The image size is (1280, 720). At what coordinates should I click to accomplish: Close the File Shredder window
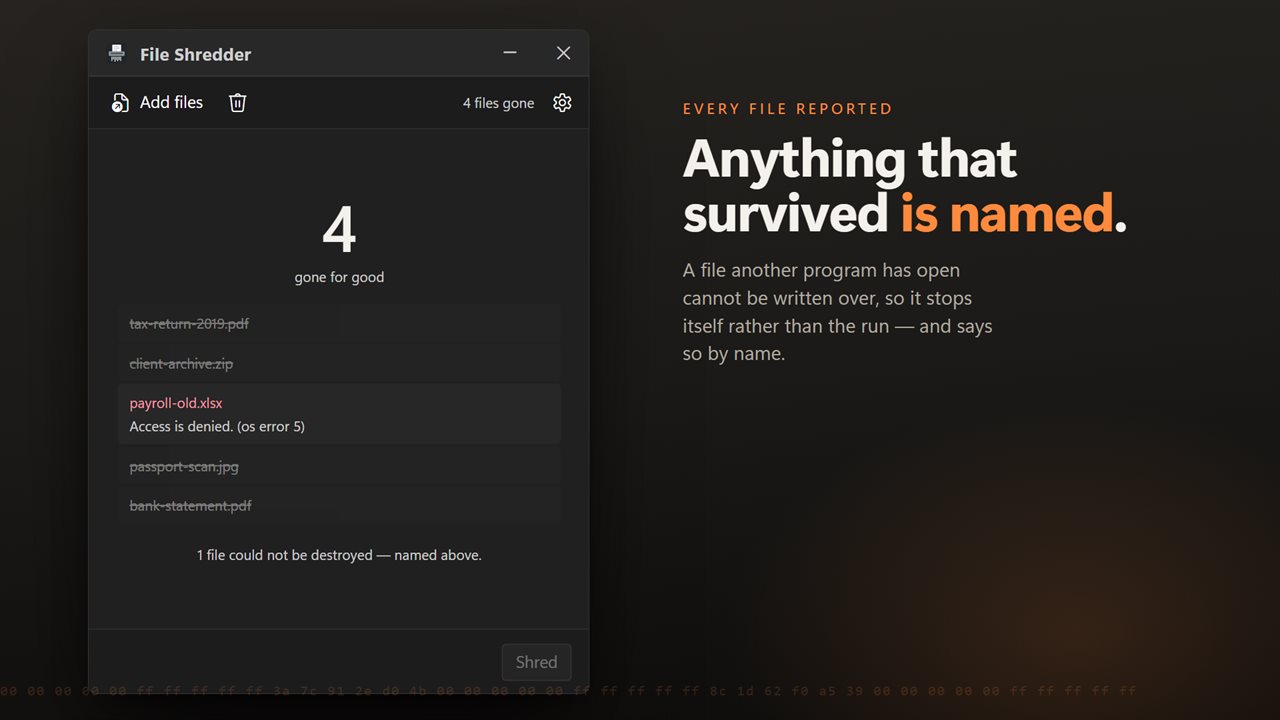click(x=563, y=53)
